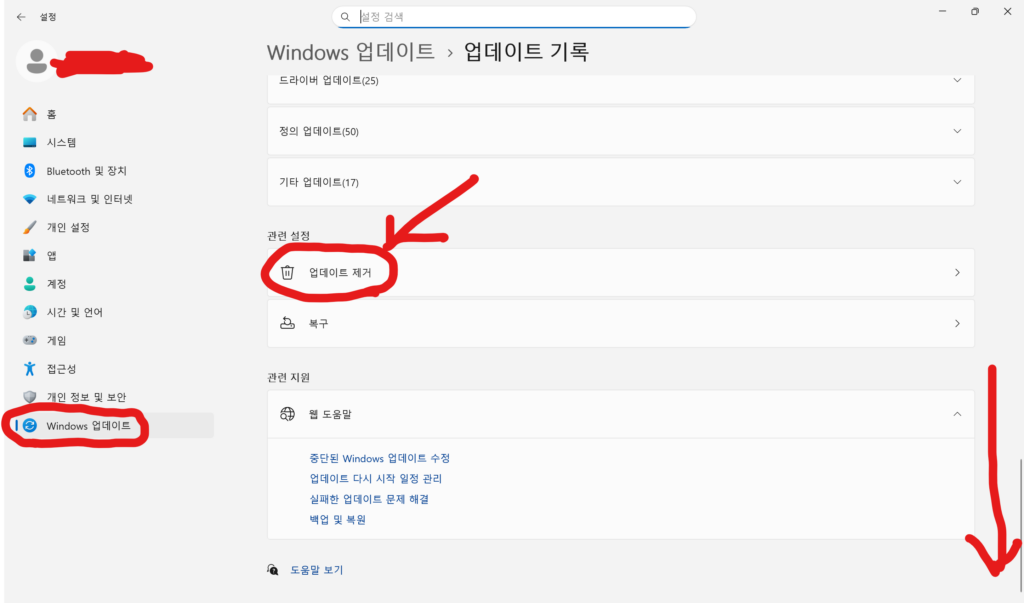Image resolution: width=1024 pixels, height=603 pixels.
Task: Click the back arrow in Settings title bar
Action: [x=21, y=17]
